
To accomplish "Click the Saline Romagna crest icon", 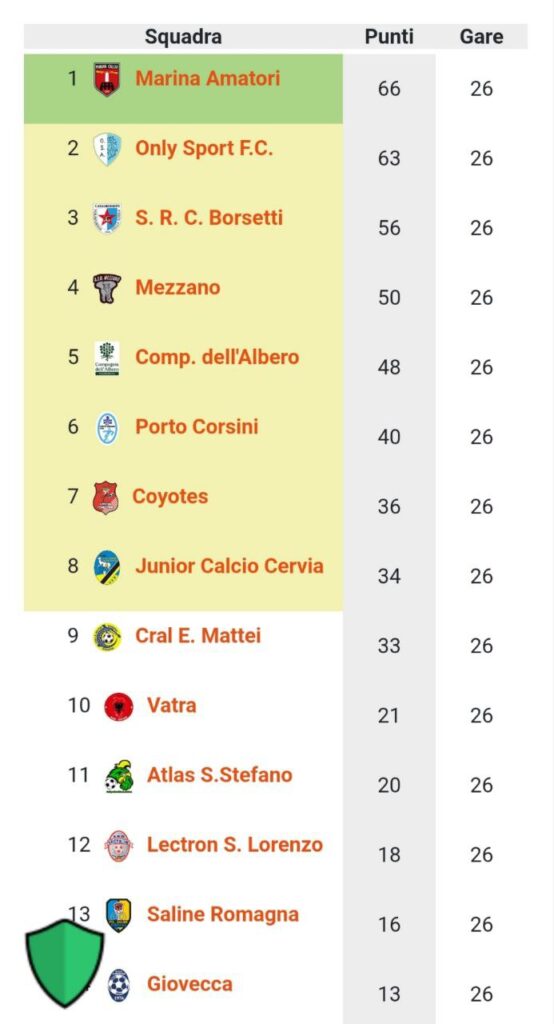I will pos(118,915).
